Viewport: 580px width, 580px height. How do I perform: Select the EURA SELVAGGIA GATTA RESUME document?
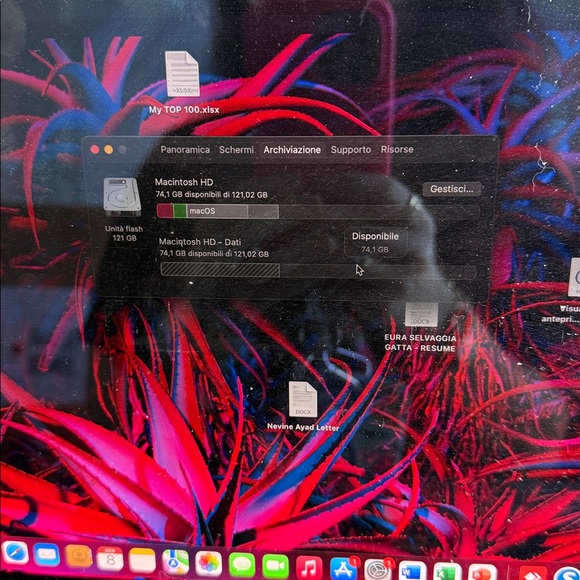(421, 314)
